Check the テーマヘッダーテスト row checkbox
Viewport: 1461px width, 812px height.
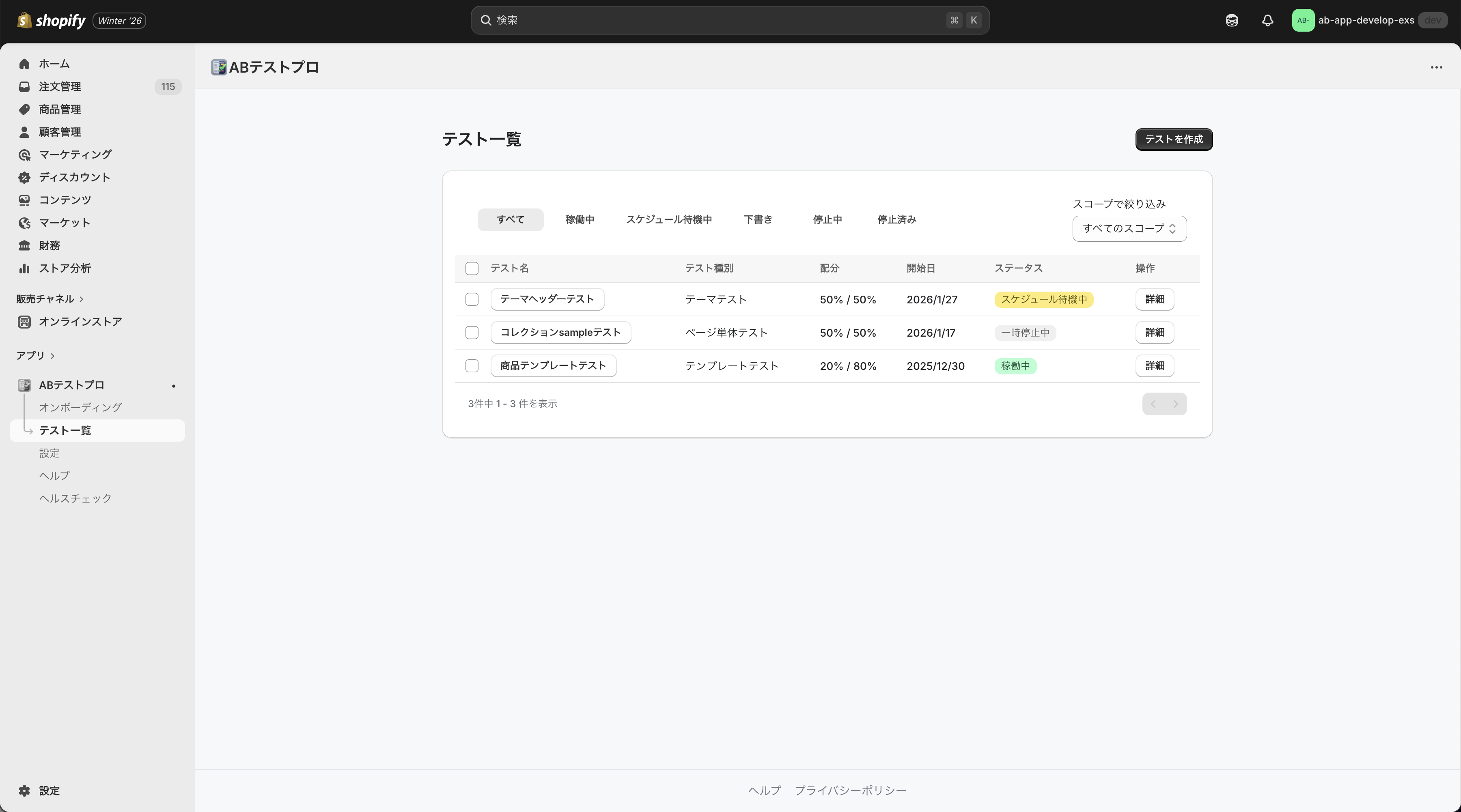(x=471, y=299)
